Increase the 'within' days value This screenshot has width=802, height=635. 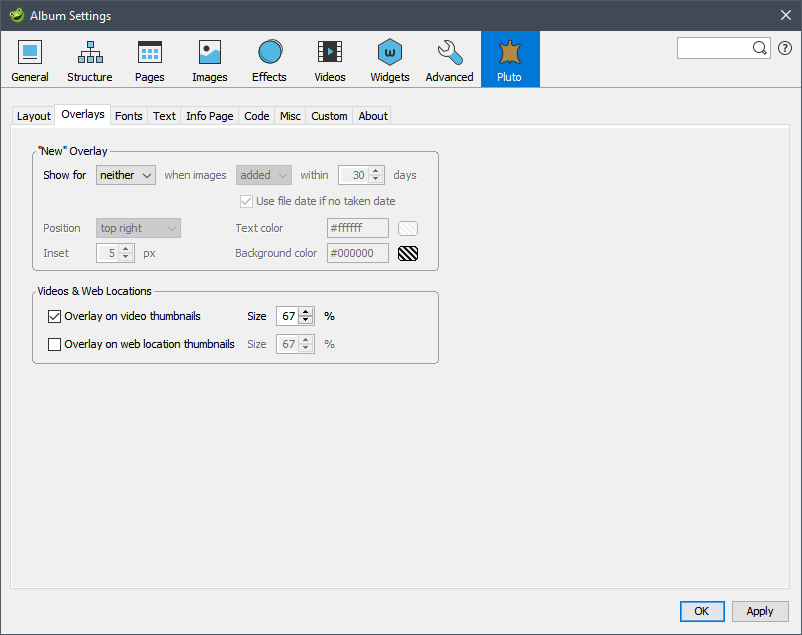375,171
